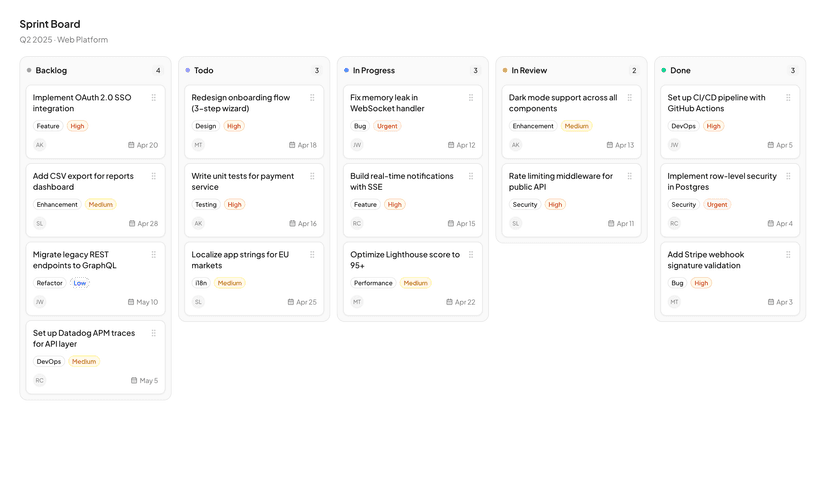The image size is (828, 499).
Task: Click drag handle on Migrate legacy REST card
Action: tap(154, 255)
